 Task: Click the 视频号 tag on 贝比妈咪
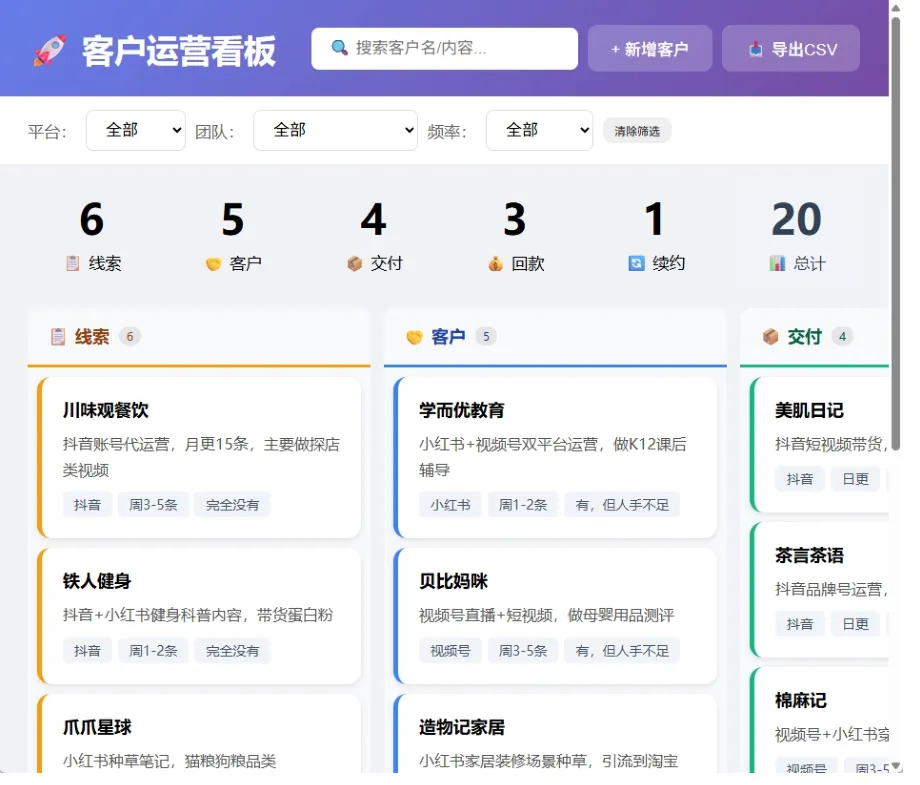click(x=450, y=651)
